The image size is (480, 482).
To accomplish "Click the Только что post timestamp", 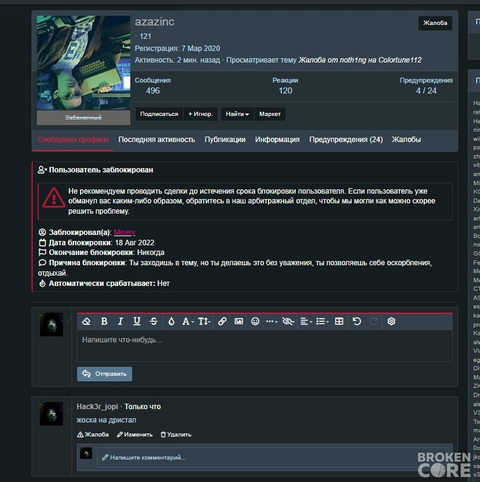I will click(143, 407).
